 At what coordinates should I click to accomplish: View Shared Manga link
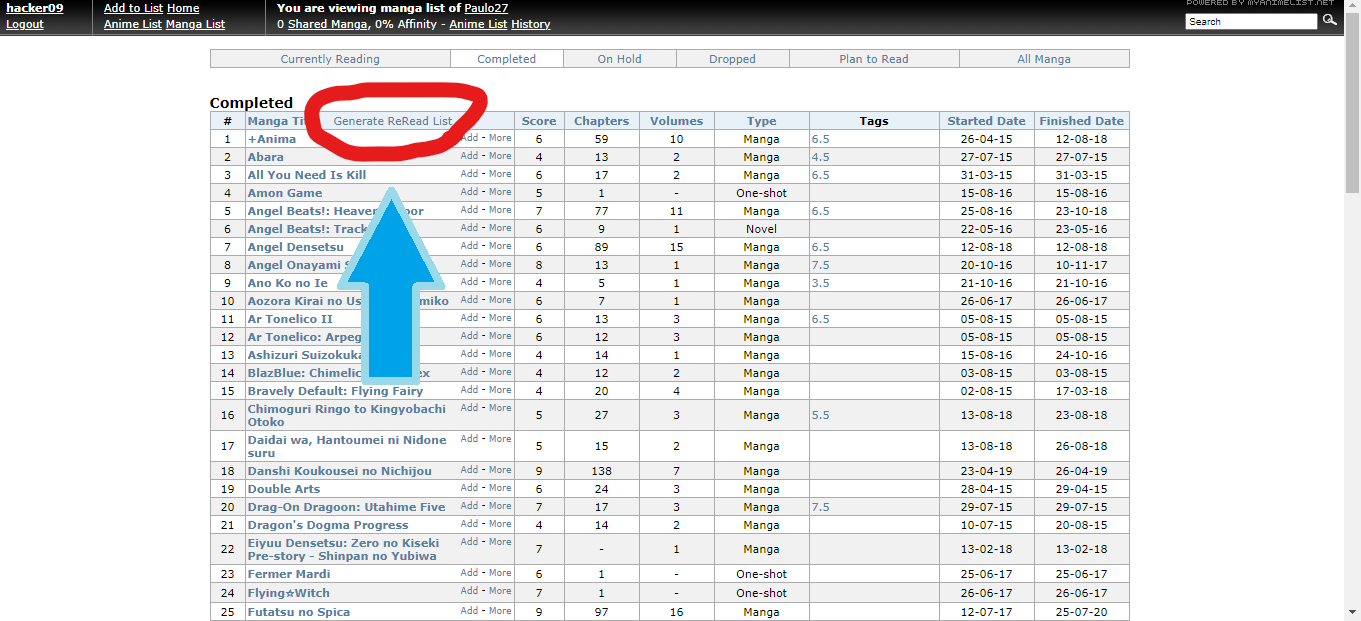coord(326,24)
